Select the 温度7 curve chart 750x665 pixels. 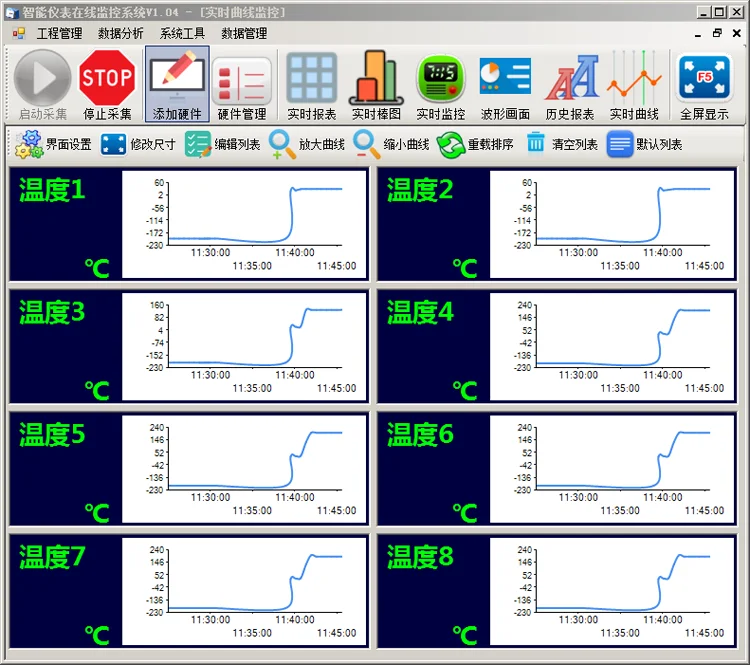tap(244, 592)
